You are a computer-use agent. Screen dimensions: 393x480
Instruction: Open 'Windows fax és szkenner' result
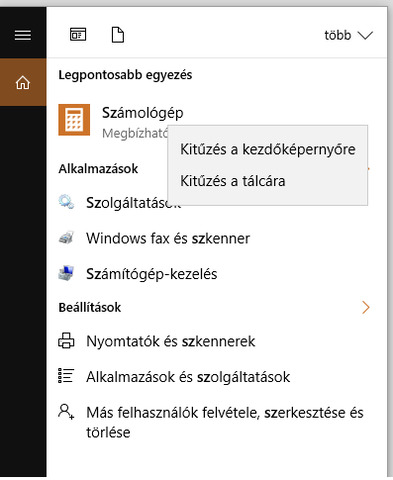[x=168, y=238]
